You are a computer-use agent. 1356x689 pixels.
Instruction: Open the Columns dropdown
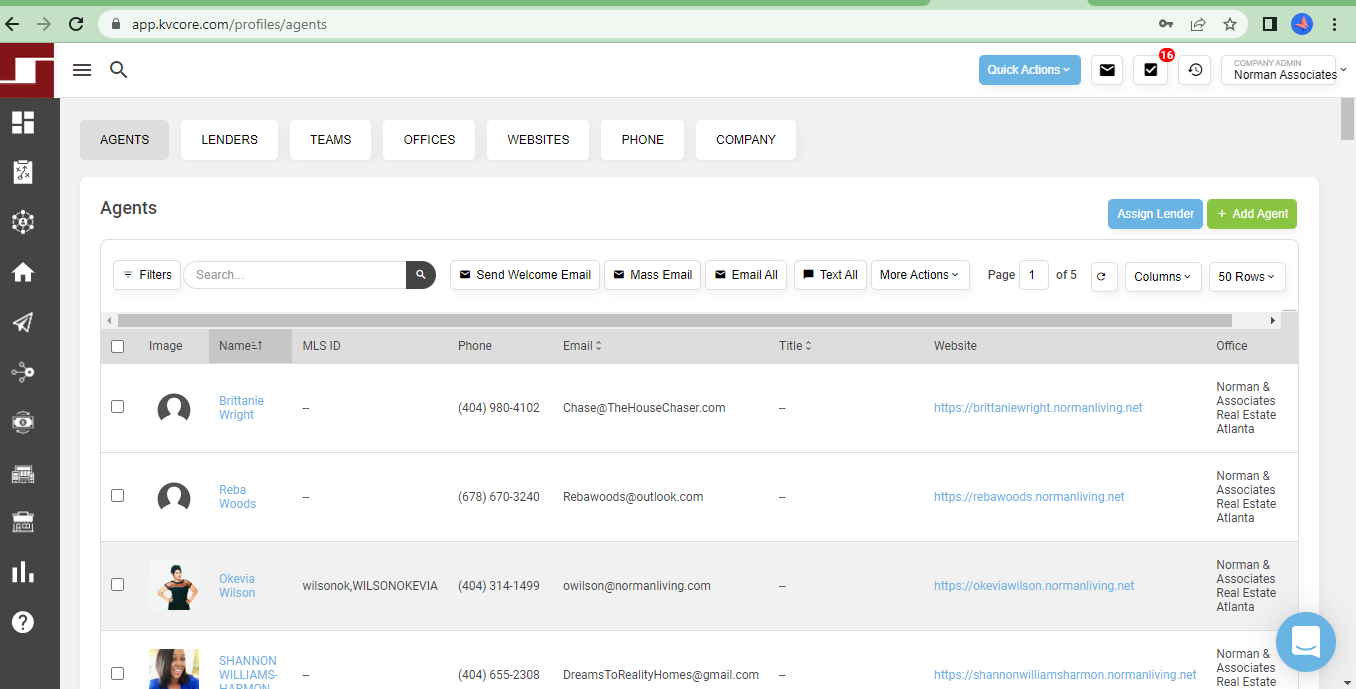tap(1163, 277)
